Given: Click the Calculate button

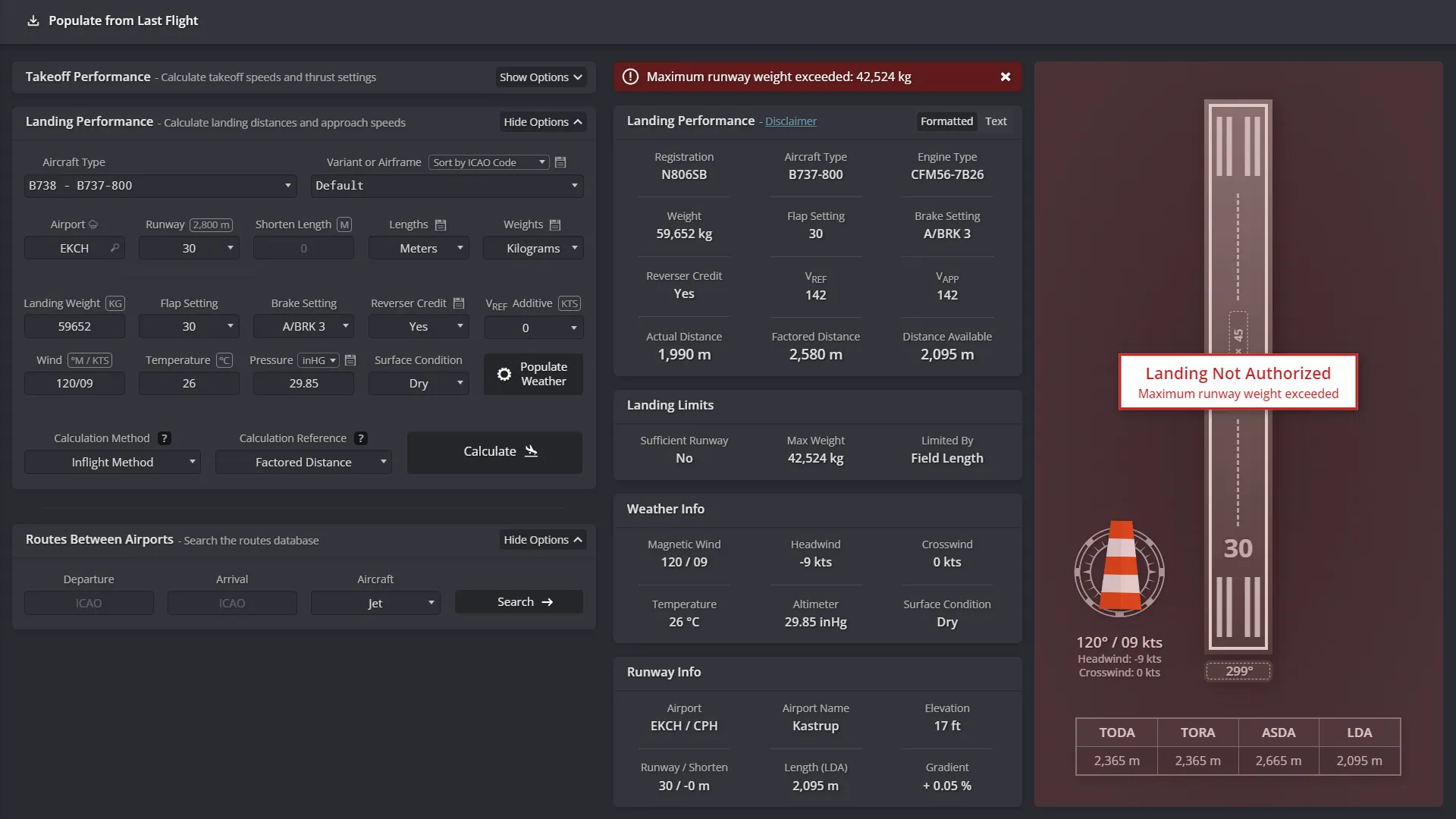Looking at the screenshot, I should [x=494, y=451].
